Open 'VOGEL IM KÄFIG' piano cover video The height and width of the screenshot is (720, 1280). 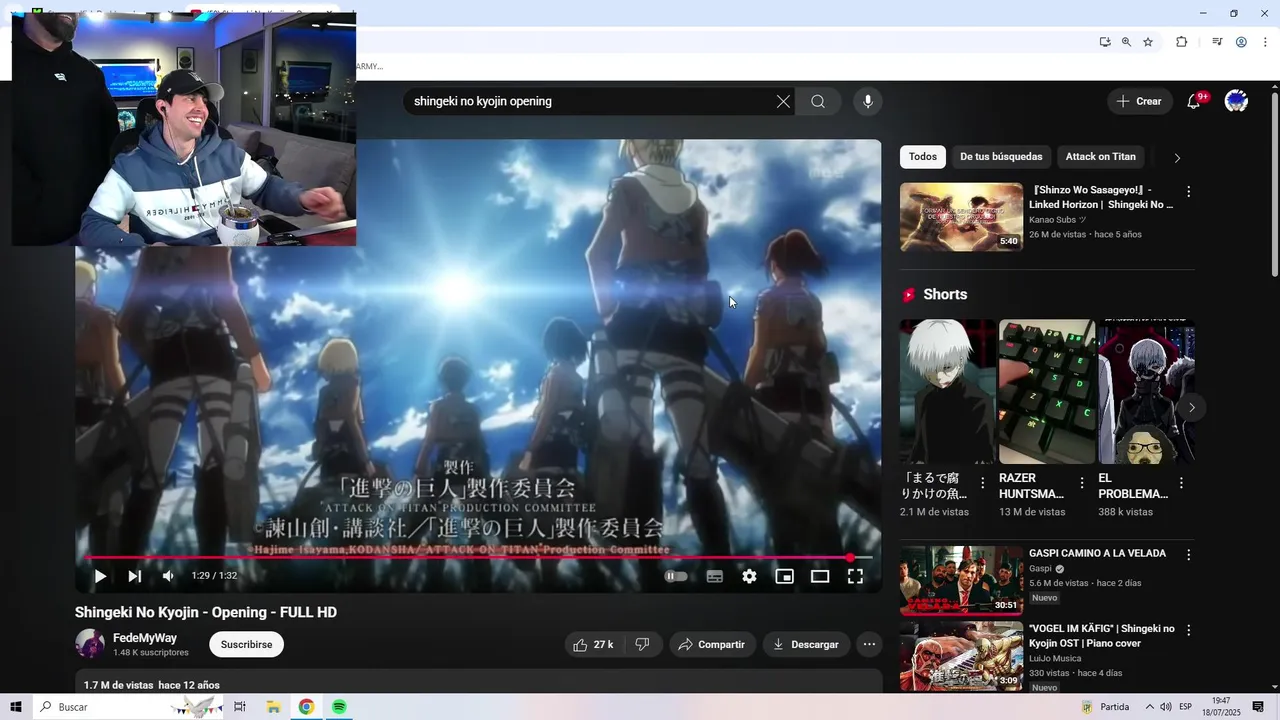point(1102,636)
